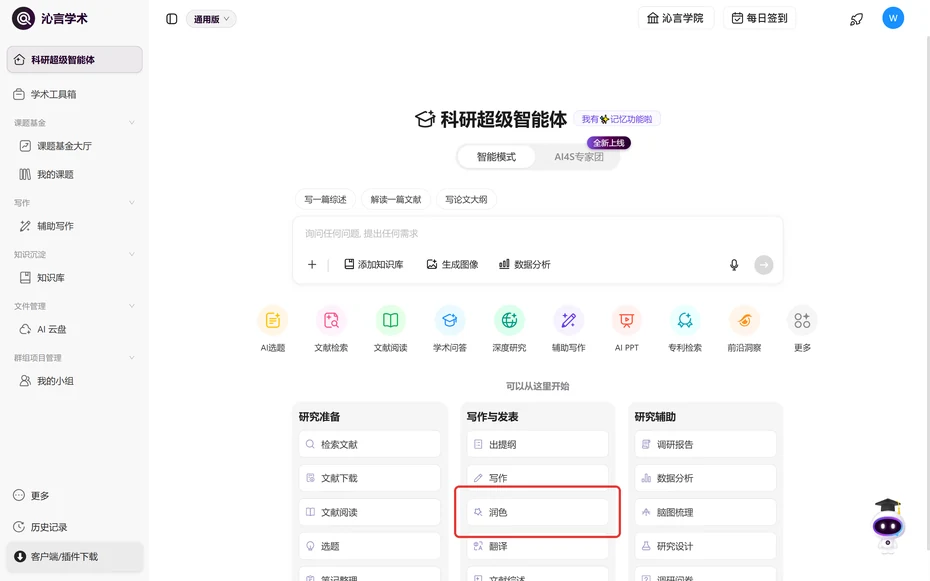Click 文献阅读 card under 研究准备
Image resolution: width=930 pixels, height=581 pixels.
[370, 512]
